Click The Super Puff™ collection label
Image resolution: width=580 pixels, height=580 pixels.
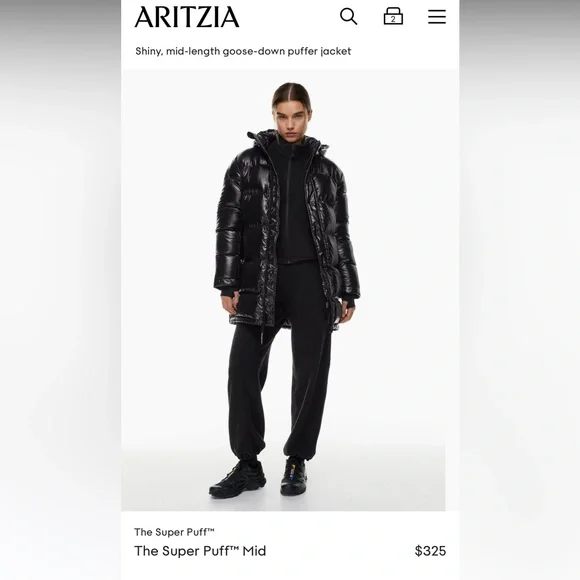[x=174, y=532]
